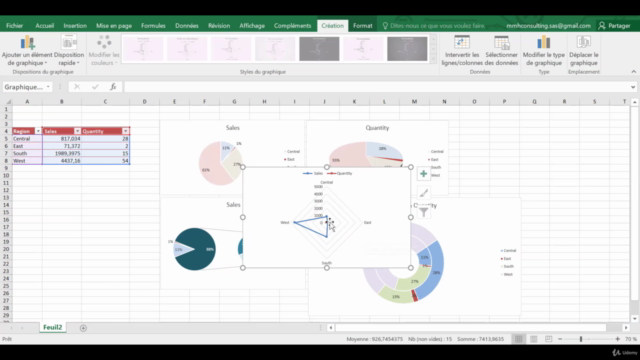The width and height of the screenshot is (640, 360).
Task: Click Déplacer le graphique icon
Action: [584, 42]
